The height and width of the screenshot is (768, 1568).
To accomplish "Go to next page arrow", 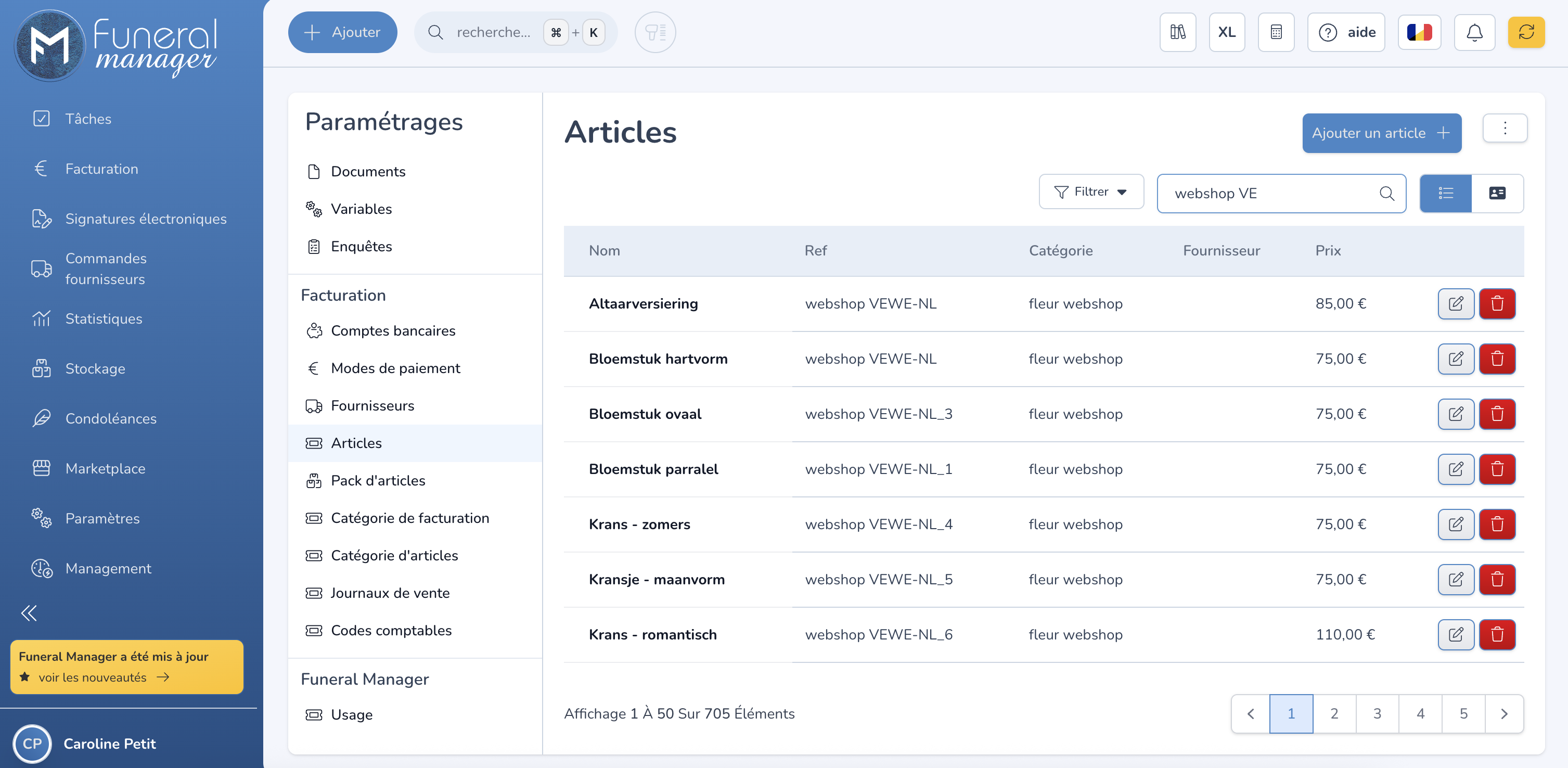I will pos(1503,714).
